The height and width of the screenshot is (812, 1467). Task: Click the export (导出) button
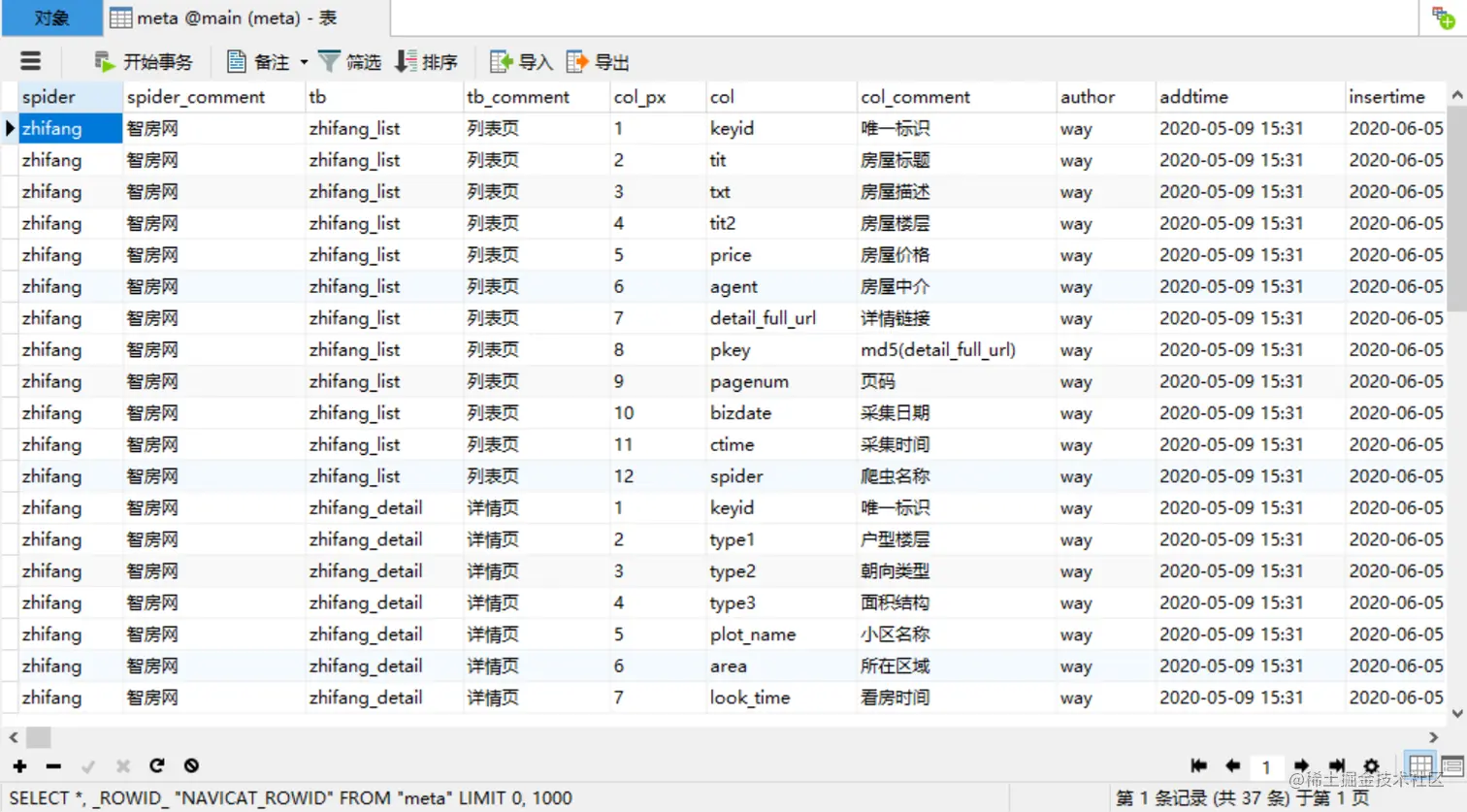598,62
